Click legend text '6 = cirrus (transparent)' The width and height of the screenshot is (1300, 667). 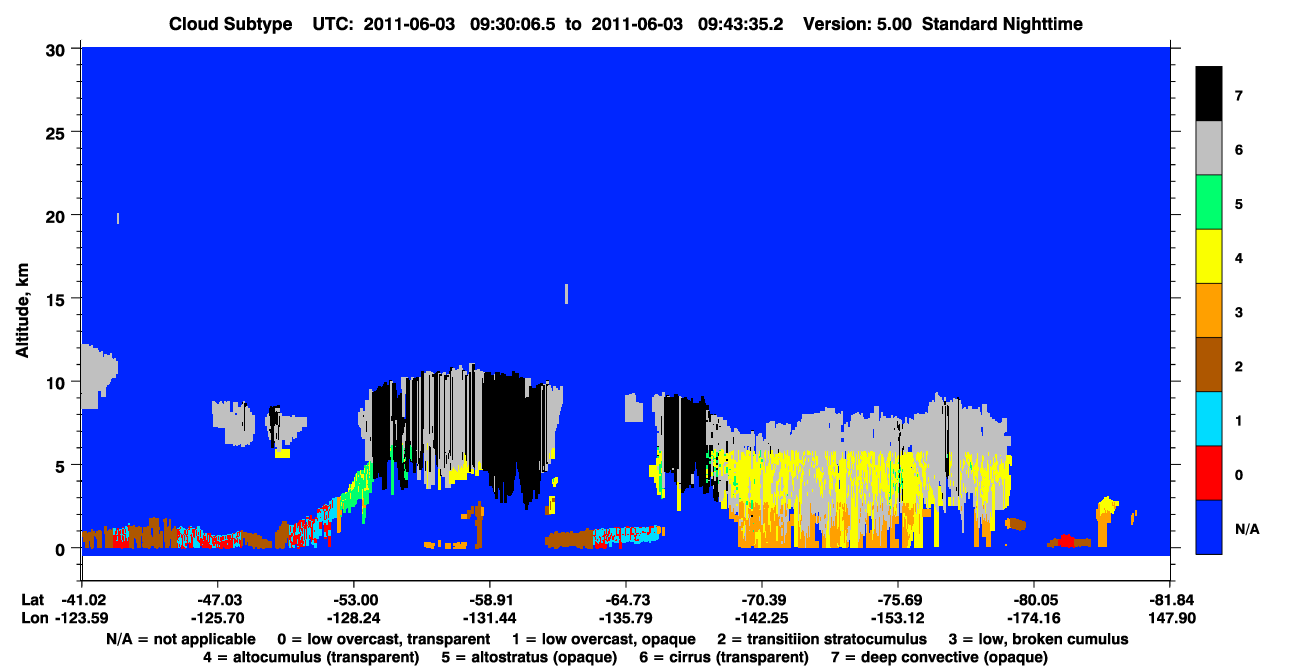pyautogui.click(x=722, y=657)
